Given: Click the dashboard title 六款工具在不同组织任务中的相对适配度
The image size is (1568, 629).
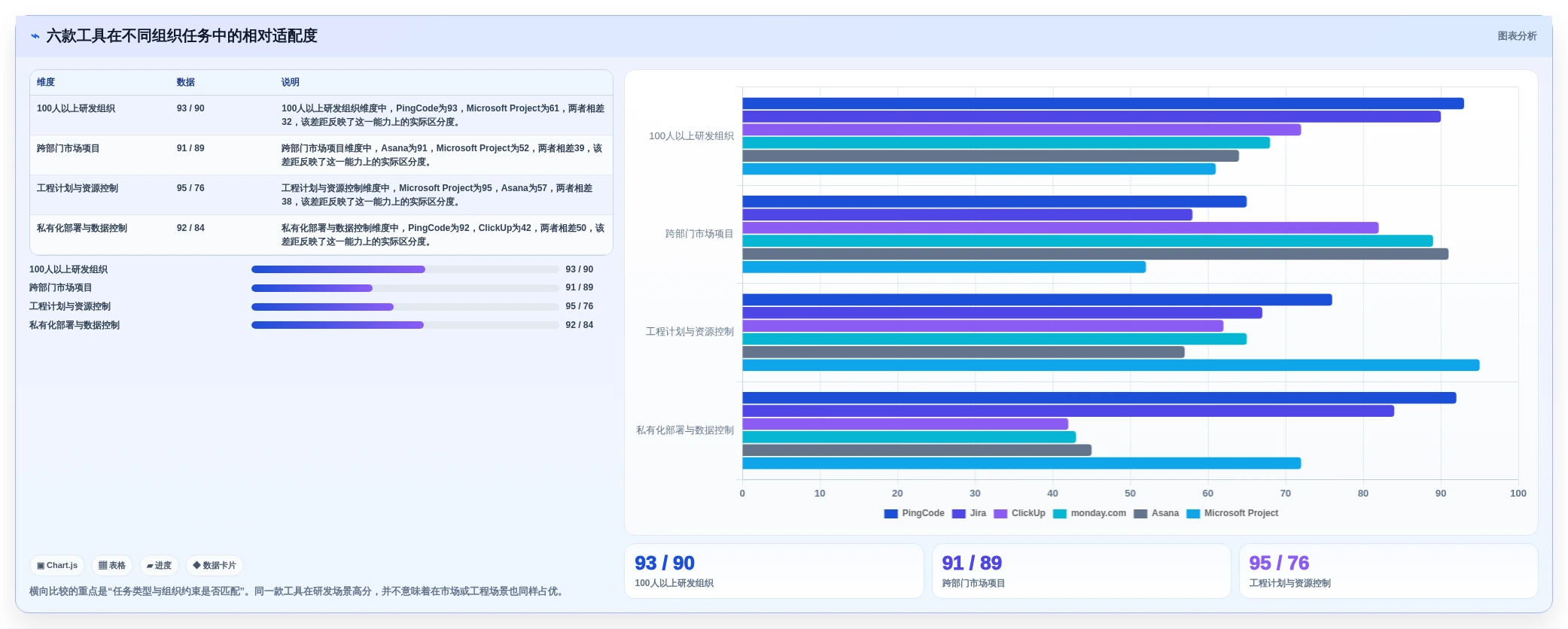Looking at the screenshot, I should click(x=182, y=36).
